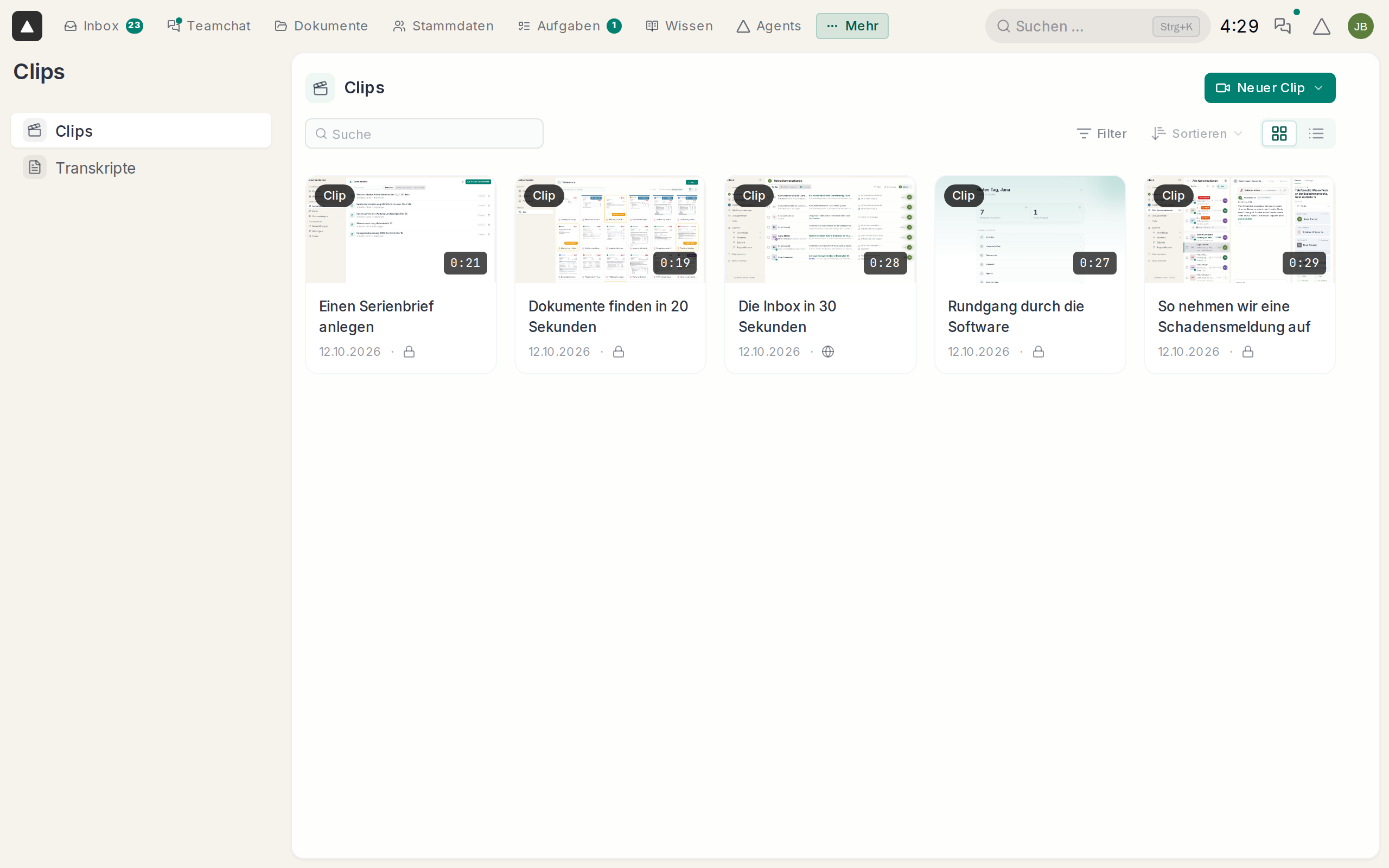
Task: Click the lock icon on Dokumente finden clip
Action: [618, 352]
